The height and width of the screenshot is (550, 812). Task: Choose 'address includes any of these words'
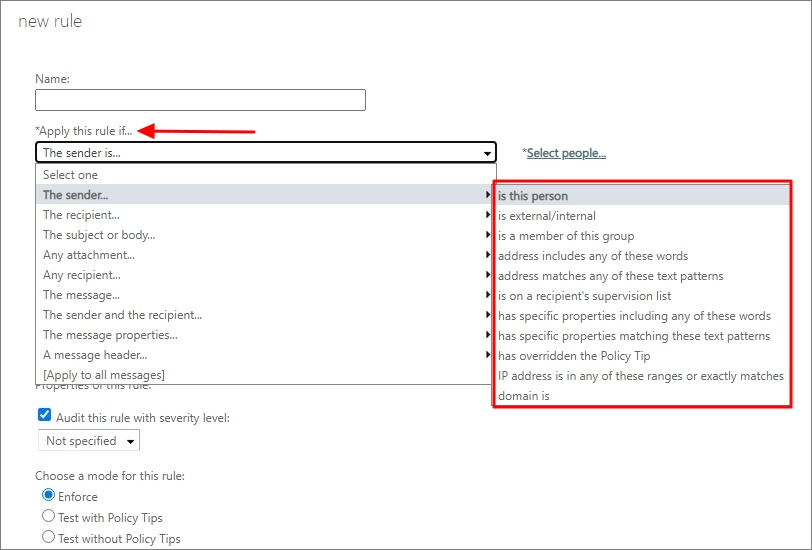coord(642,256)
